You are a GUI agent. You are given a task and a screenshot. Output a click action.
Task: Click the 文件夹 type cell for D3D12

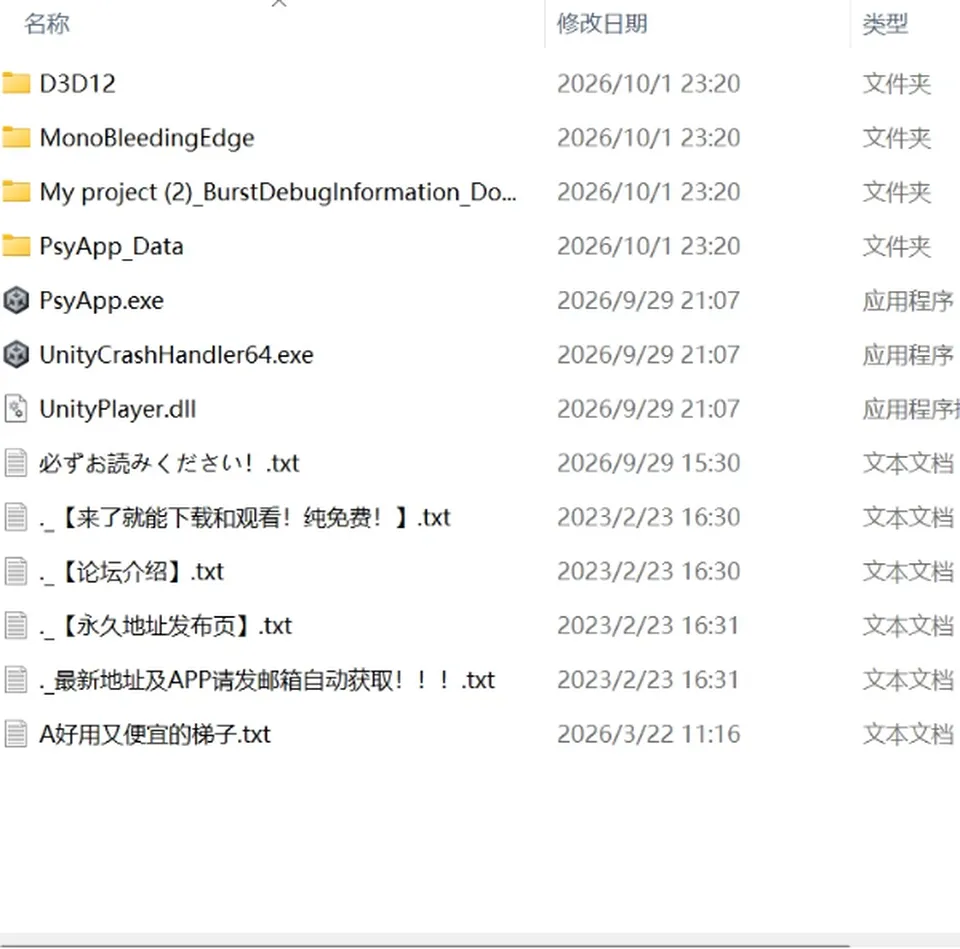[x=897, y=84]
